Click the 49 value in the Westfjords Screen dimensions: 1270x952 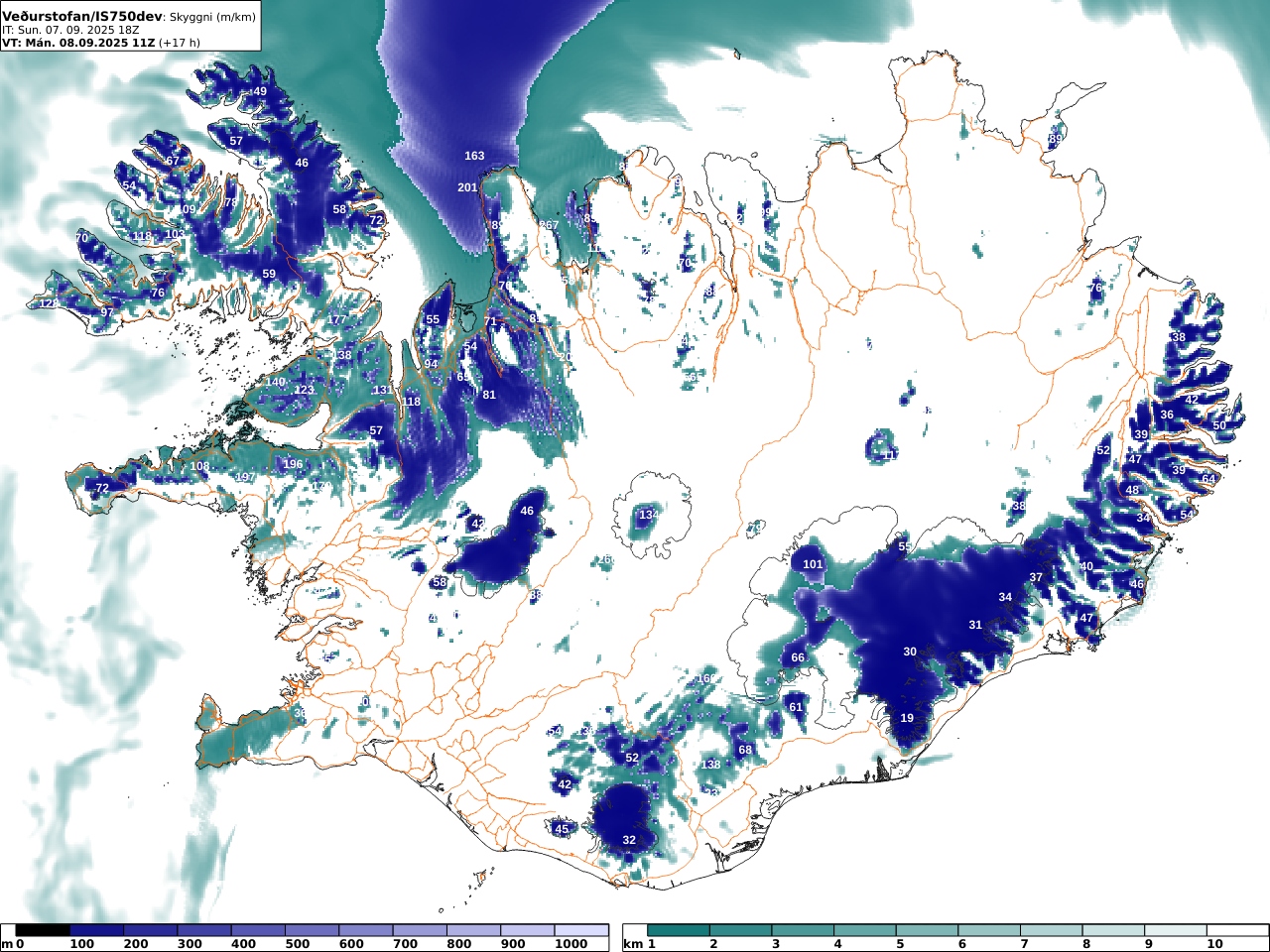click(x=260, y=91)
